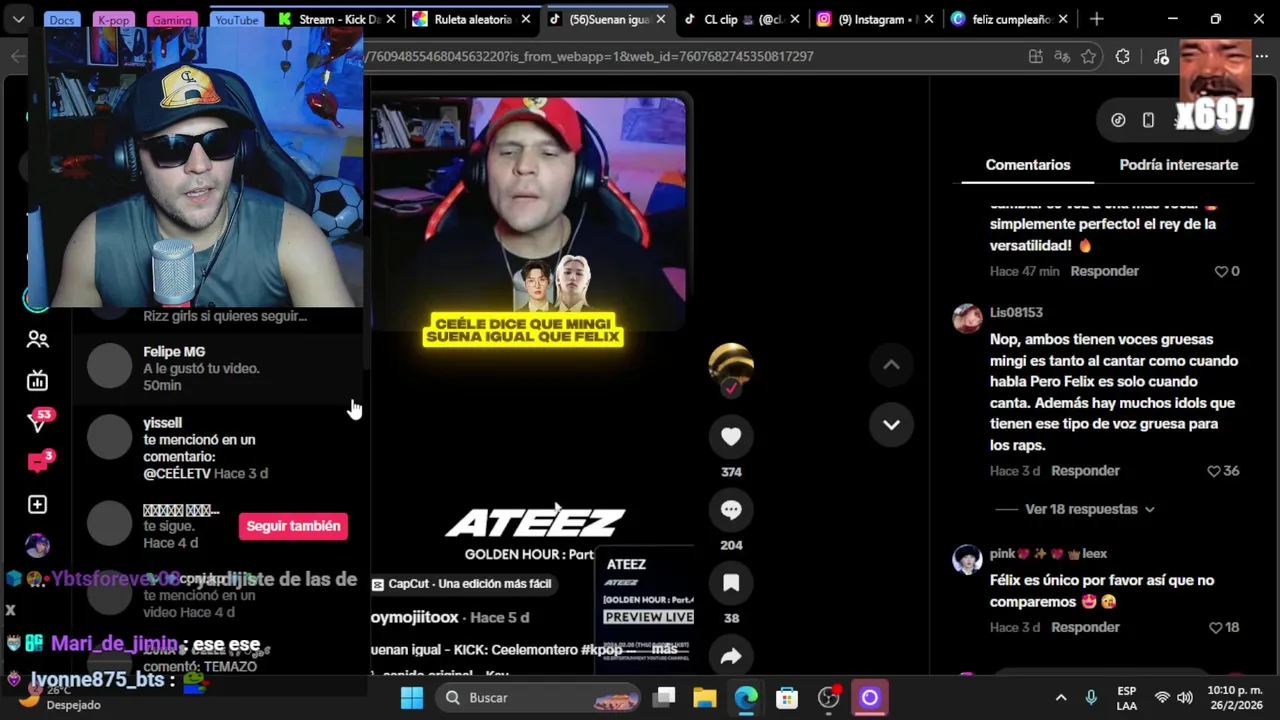Open File Explorer from the taskbar
This screenshot has height=720, width=1280.
(704, 698)
